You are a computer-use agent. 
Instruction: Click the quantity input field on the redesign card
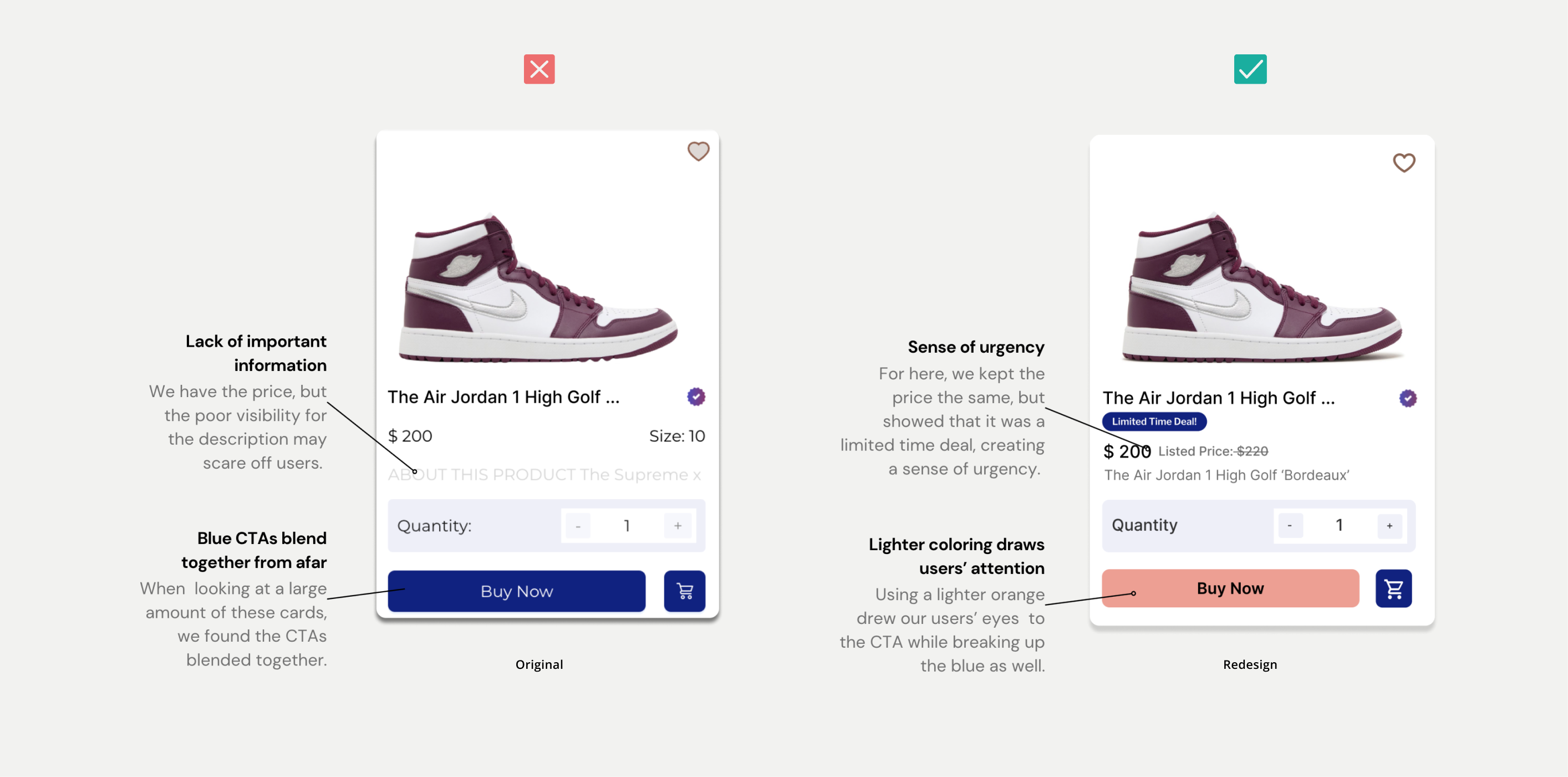click(1339, 526)
